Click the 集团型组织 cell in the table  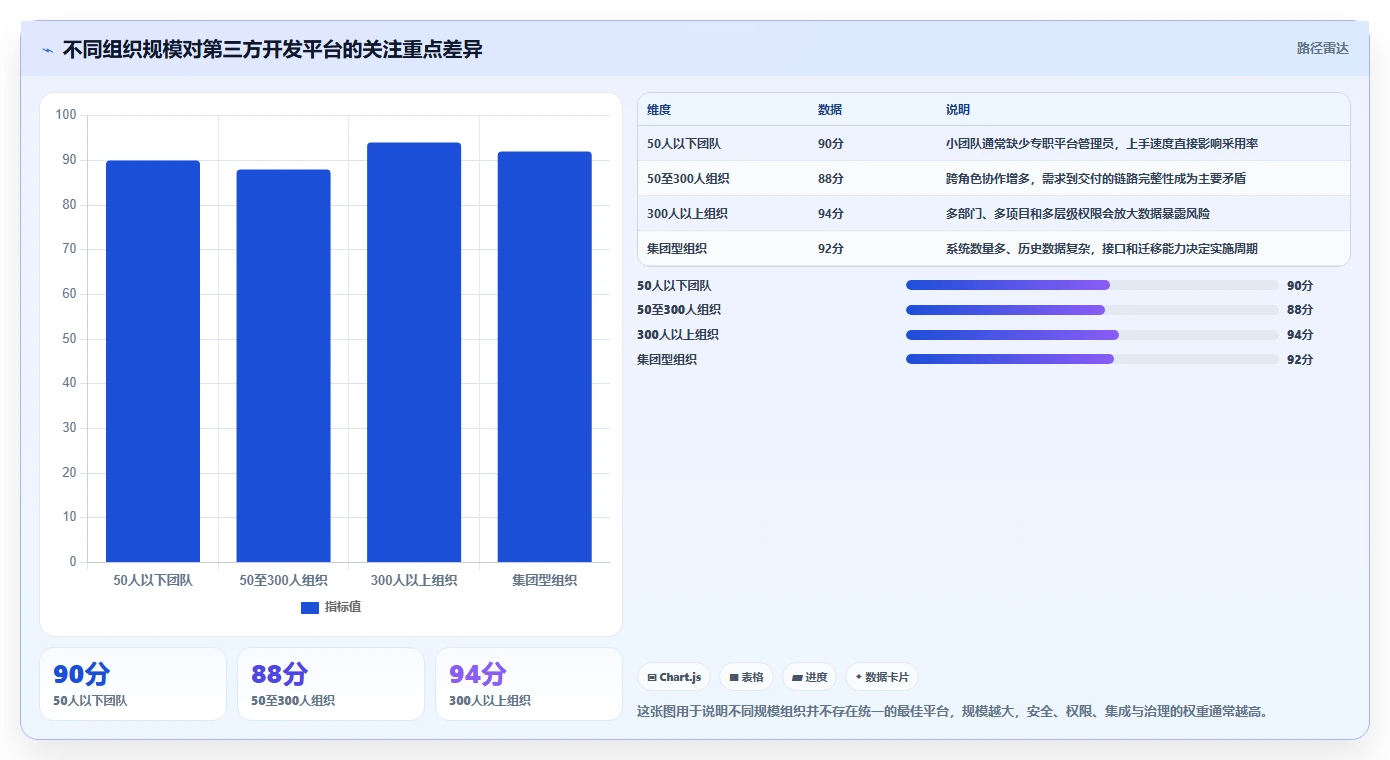[677, 249]
